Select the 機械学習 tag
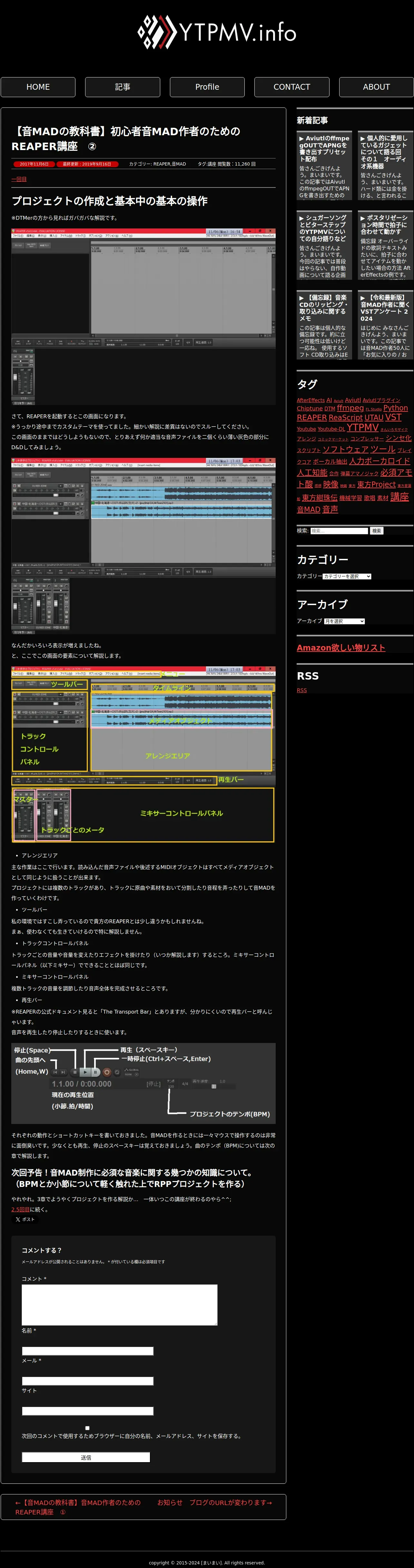Image resolution: width=414 pixels, height=1568 pixels. [x=351, y=498]
